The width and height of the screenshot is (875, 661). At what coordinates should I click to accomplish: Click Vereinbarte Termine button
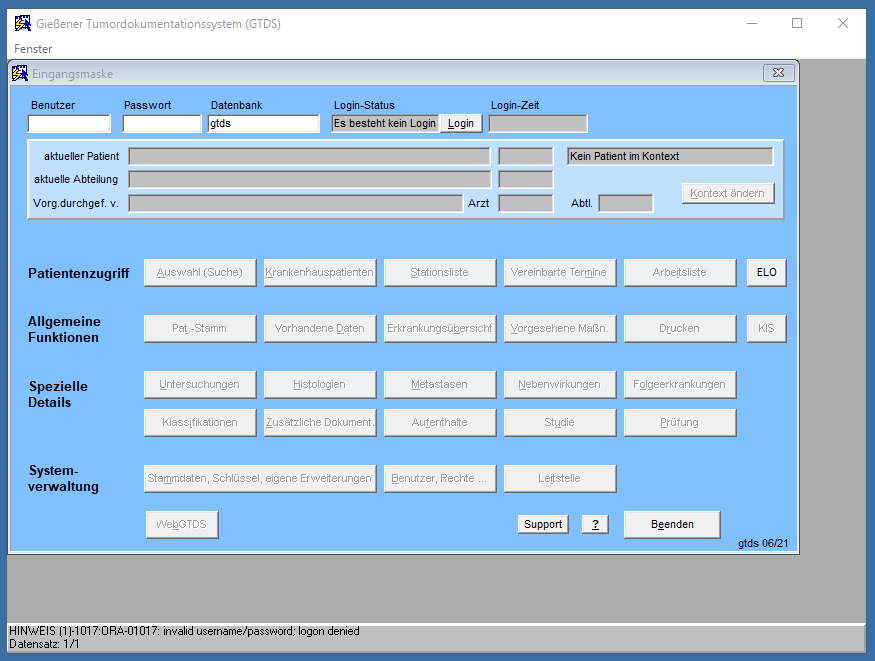click(560, 272)
